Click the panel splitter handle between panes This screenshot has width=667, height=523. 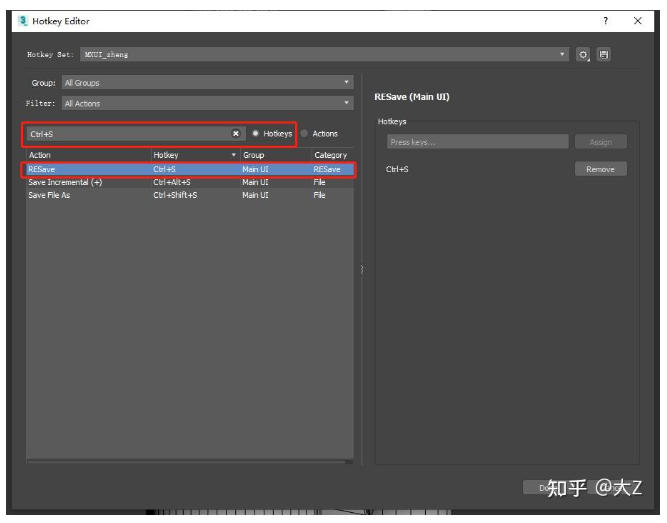point(362,268)
